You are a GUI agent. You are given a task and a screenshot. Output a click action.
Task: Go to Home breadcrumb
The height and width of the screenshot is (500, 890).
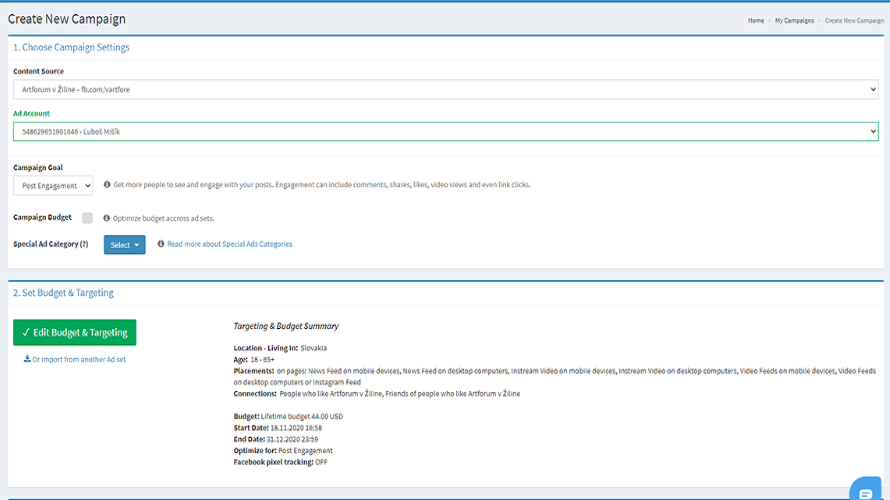coord(755,20)
